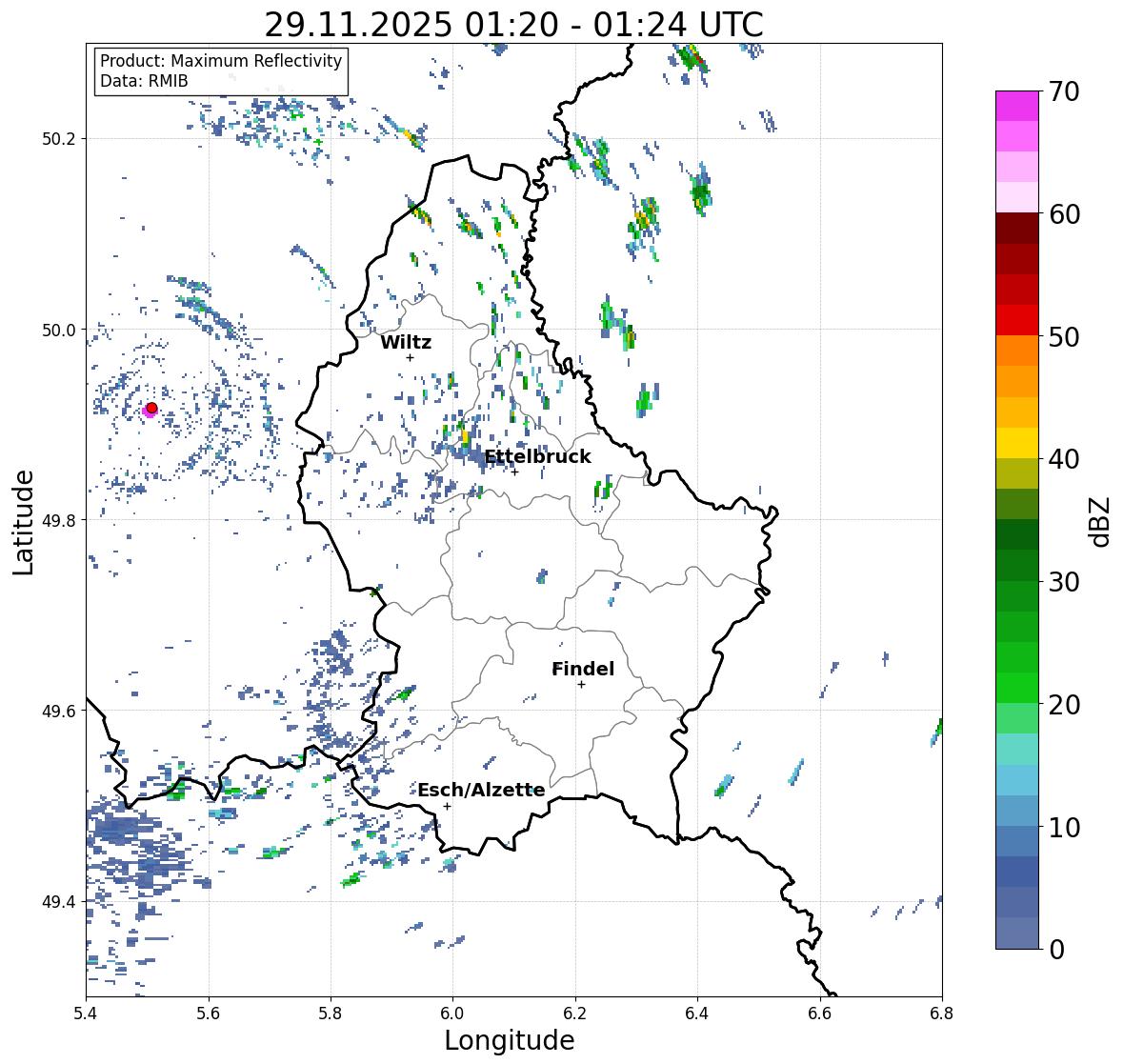The height and width of the screenshot is (1064, 1123).
Task: Click the 40 tick on colorbar
Action: point(1063,459)
